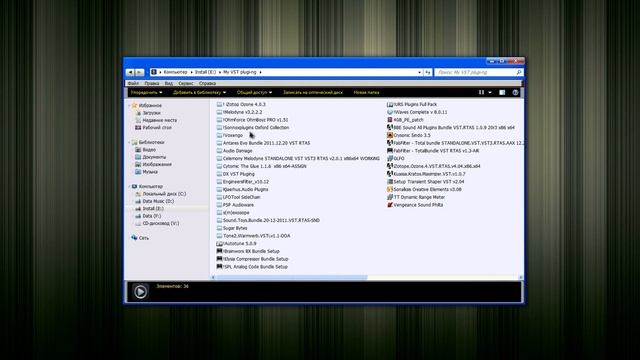Click the !SPL Analog Code Bundle Setup icon

(220, 267)
